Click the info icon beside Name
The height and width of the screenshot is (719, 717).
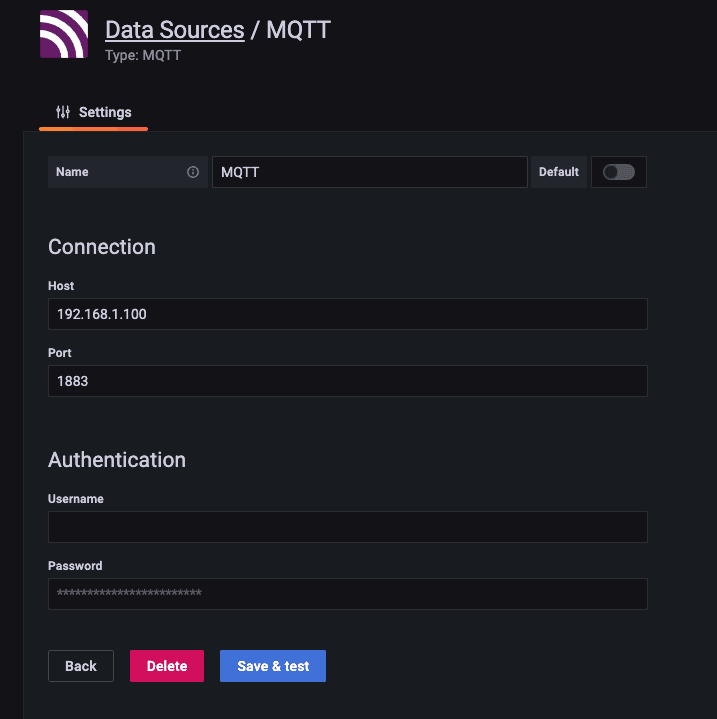point(193,172)
